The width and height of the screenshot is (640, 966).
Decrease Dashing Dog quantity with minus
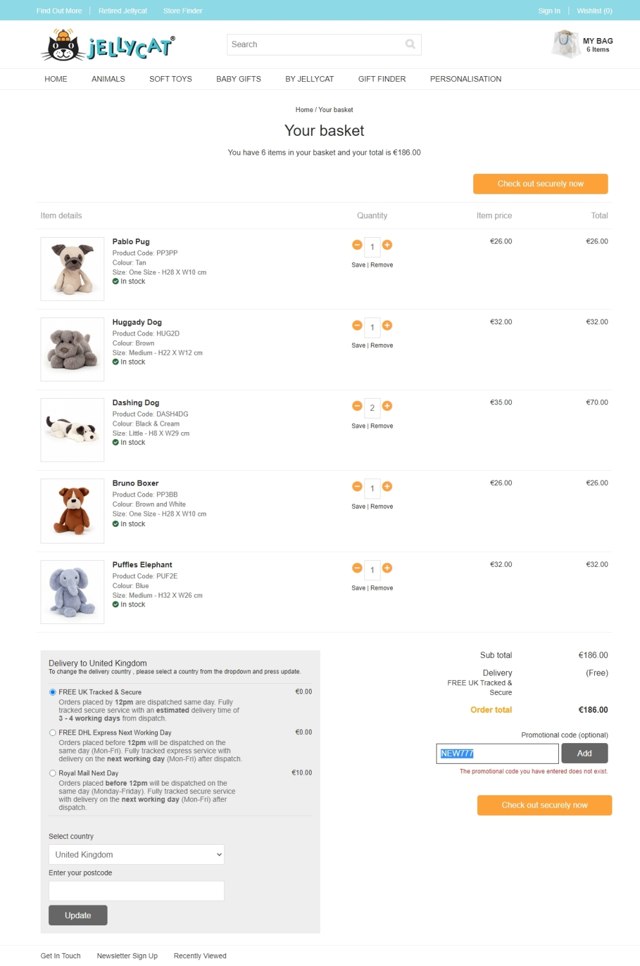357,406
